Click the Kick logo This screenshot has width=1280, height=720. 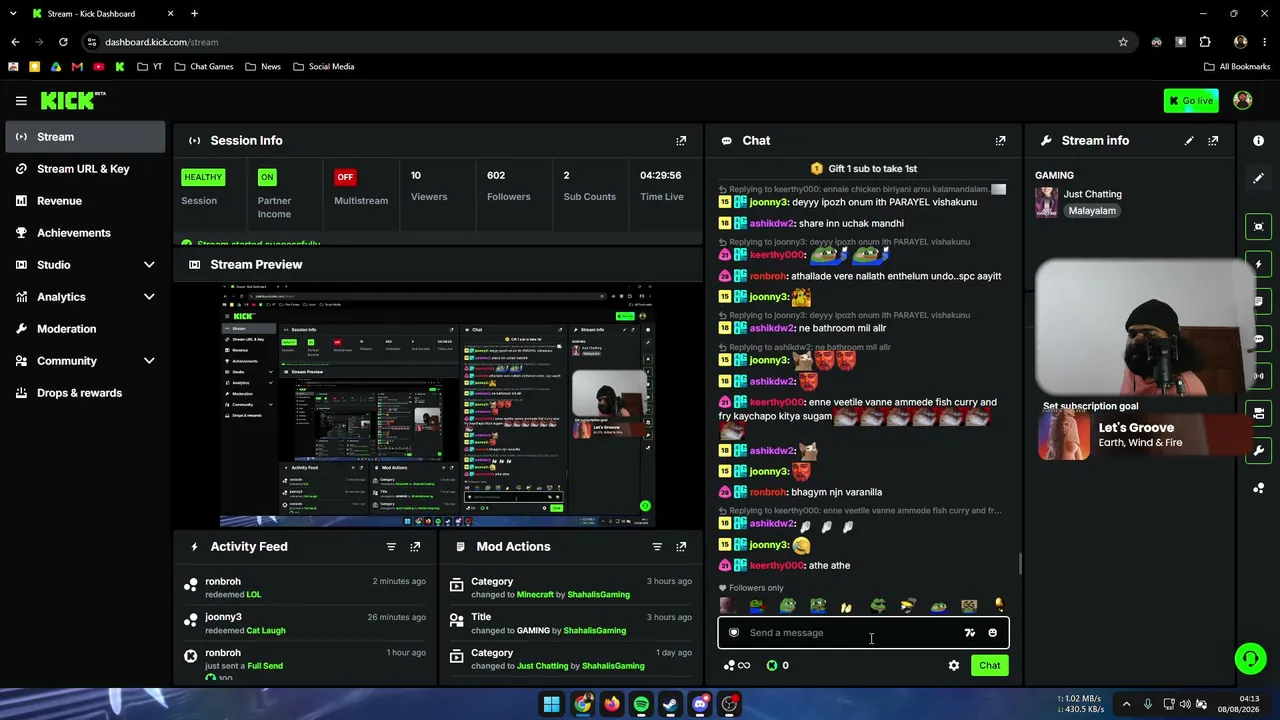(72, 100)
